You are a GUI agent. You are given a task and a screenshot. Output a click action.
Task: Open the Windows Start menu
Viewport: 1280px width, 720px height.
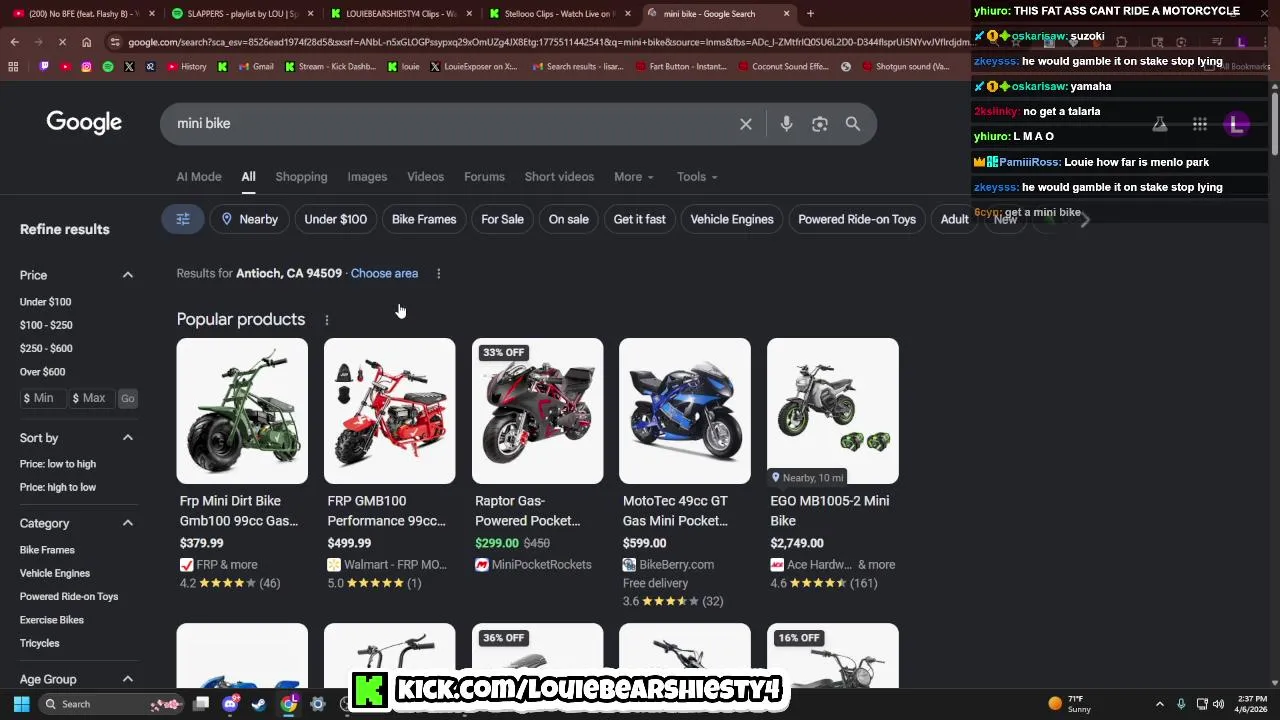(21, 704)
